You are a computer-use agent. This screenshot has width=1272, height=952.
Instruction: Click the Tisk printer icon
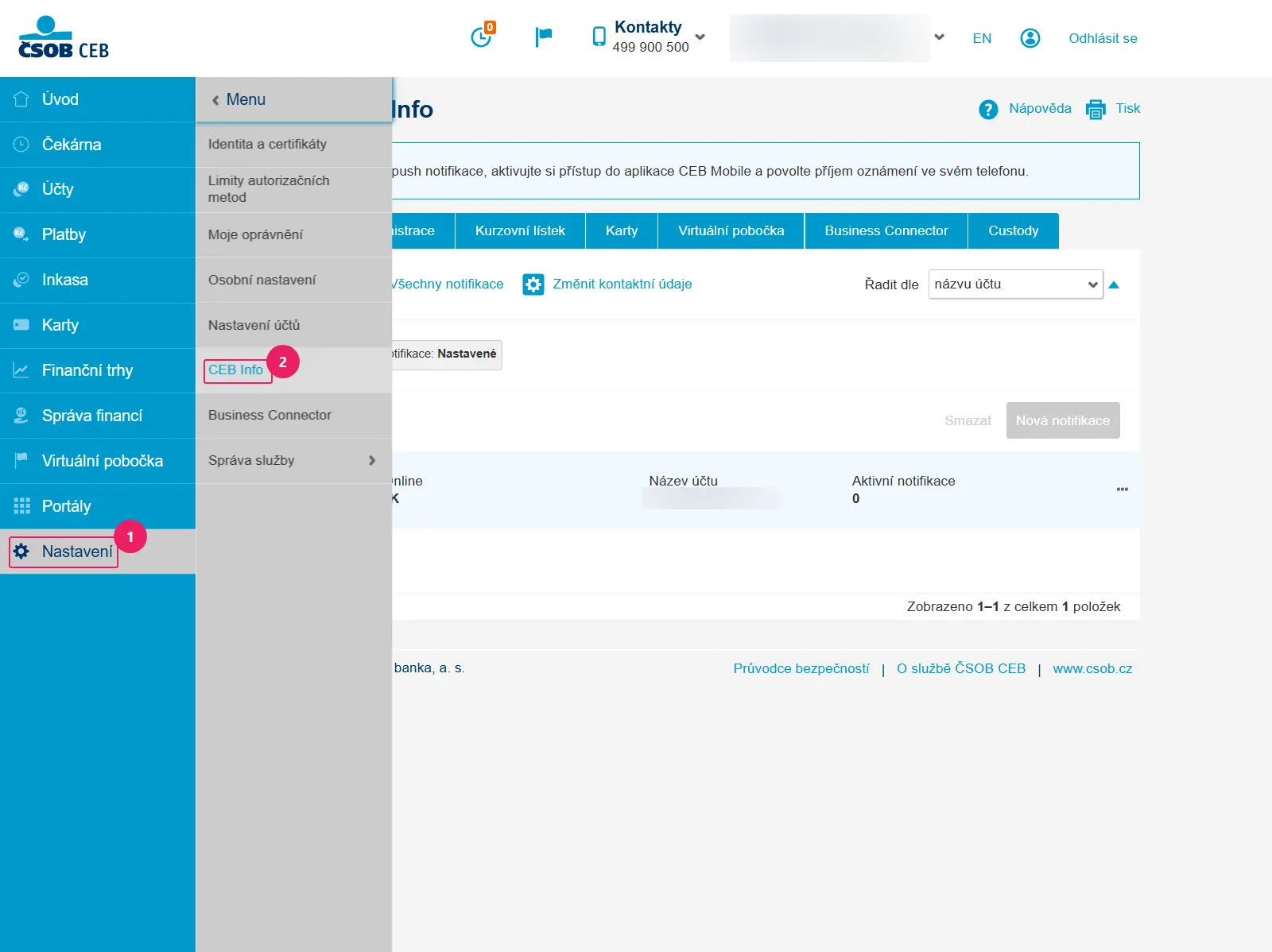click(1096, 110)
